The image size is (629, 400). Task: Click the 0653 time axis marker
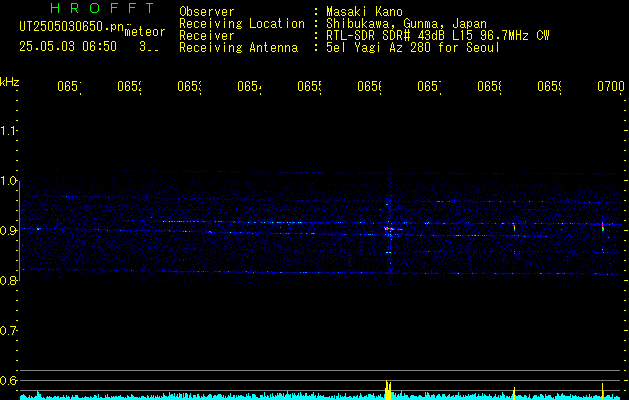click(189, 86)
